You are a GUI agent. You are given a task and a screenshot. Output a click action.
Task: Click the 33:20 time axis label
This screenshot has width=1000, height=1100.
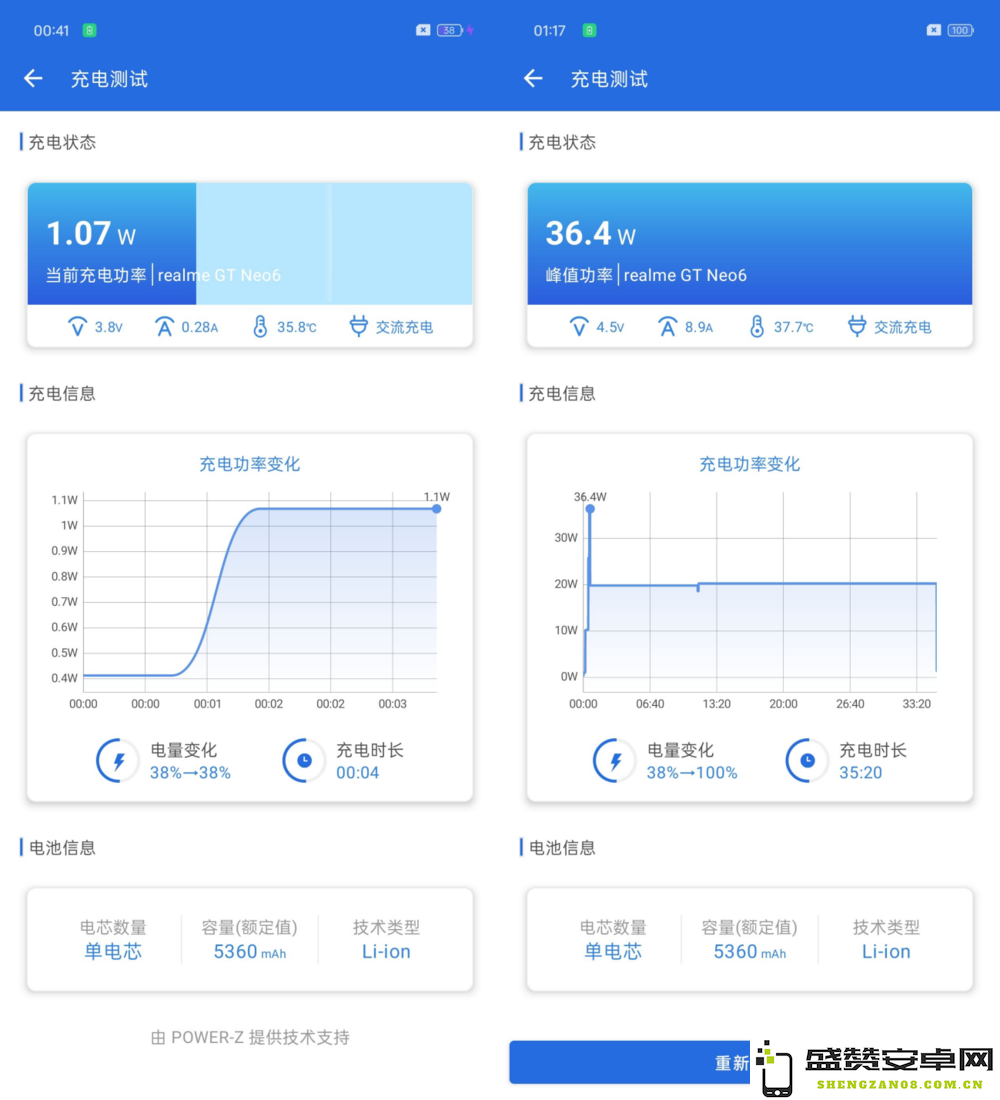tap(916, 704)
